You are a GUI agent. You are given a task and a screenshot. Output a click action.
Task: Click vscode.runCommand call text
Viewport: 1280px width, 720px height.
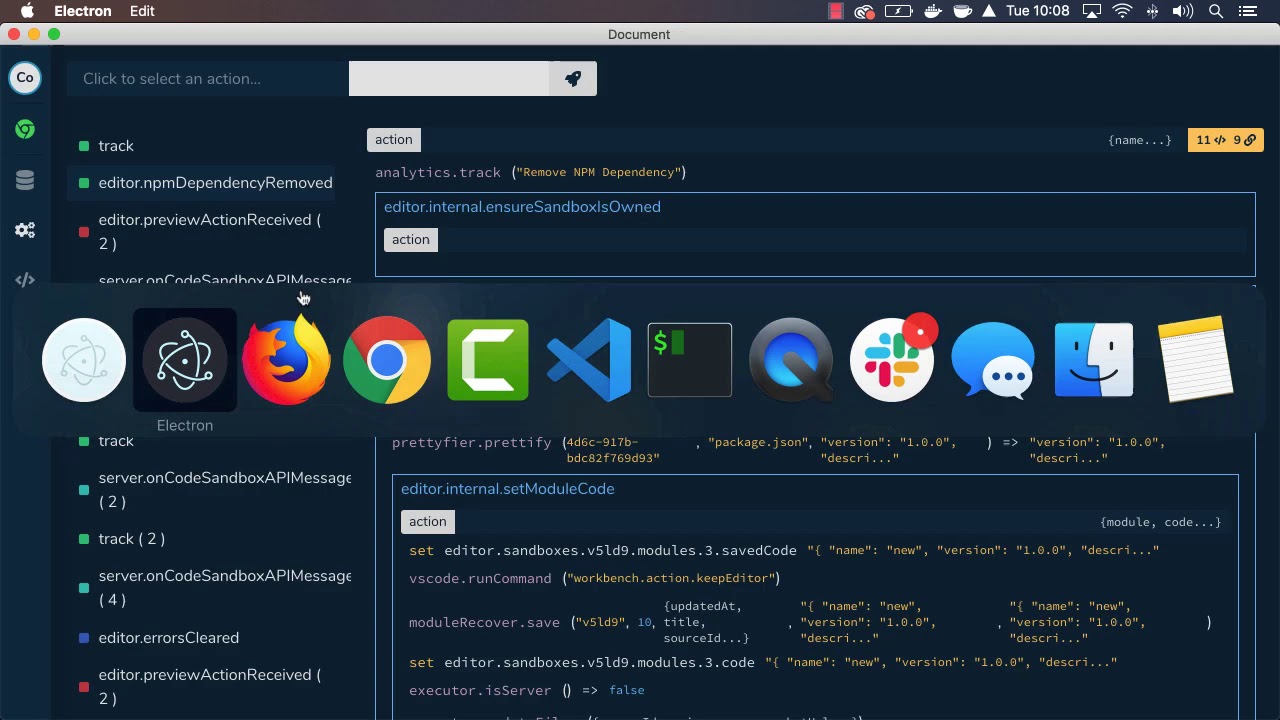[x=480, y=578]
